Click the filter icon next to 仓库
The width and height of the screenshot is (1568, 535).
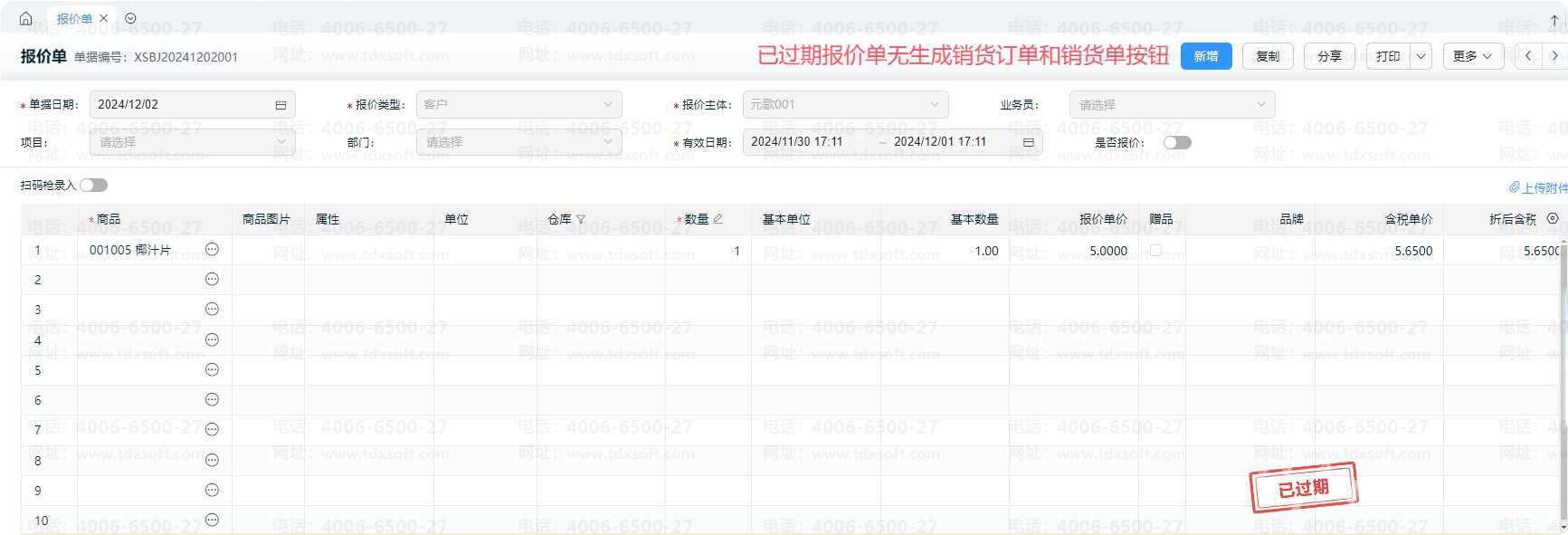581,219
